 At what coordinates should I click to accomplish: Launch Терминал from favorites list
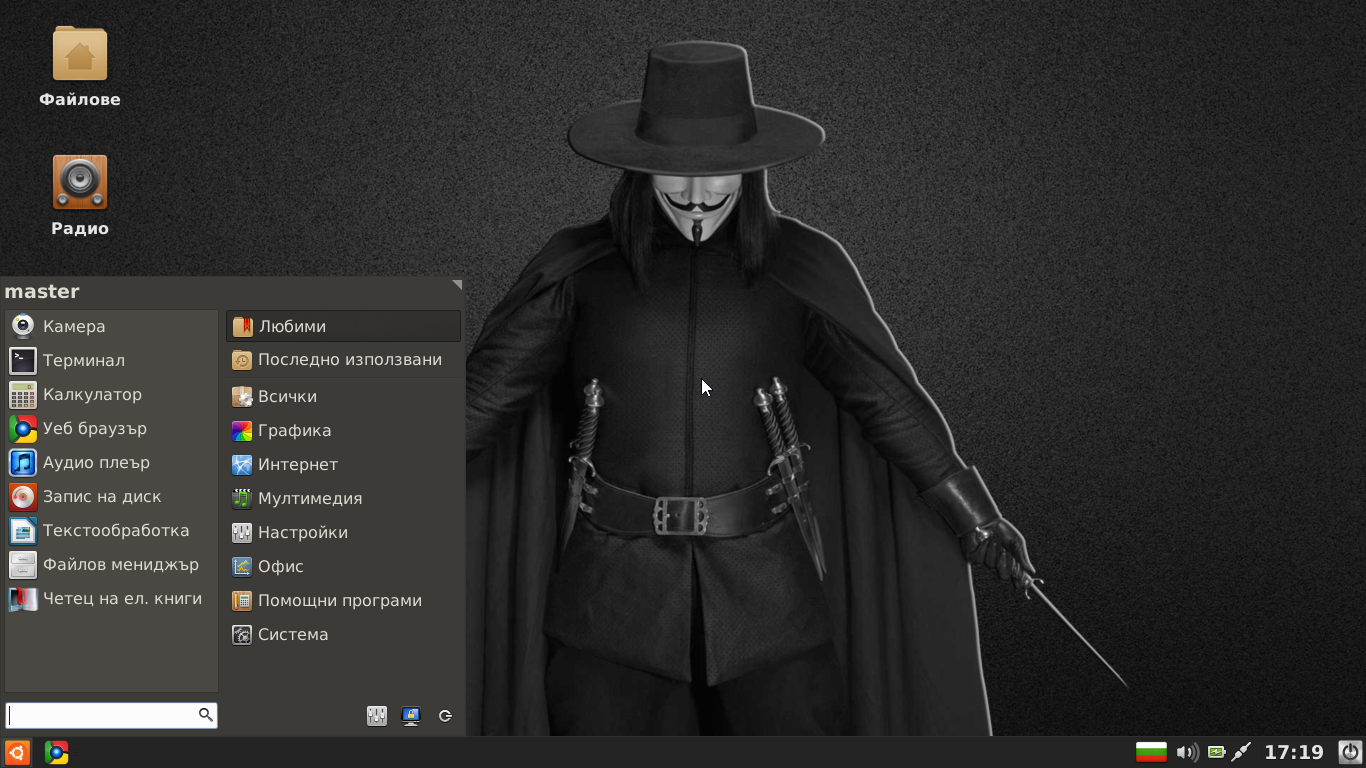coord(111,360)
